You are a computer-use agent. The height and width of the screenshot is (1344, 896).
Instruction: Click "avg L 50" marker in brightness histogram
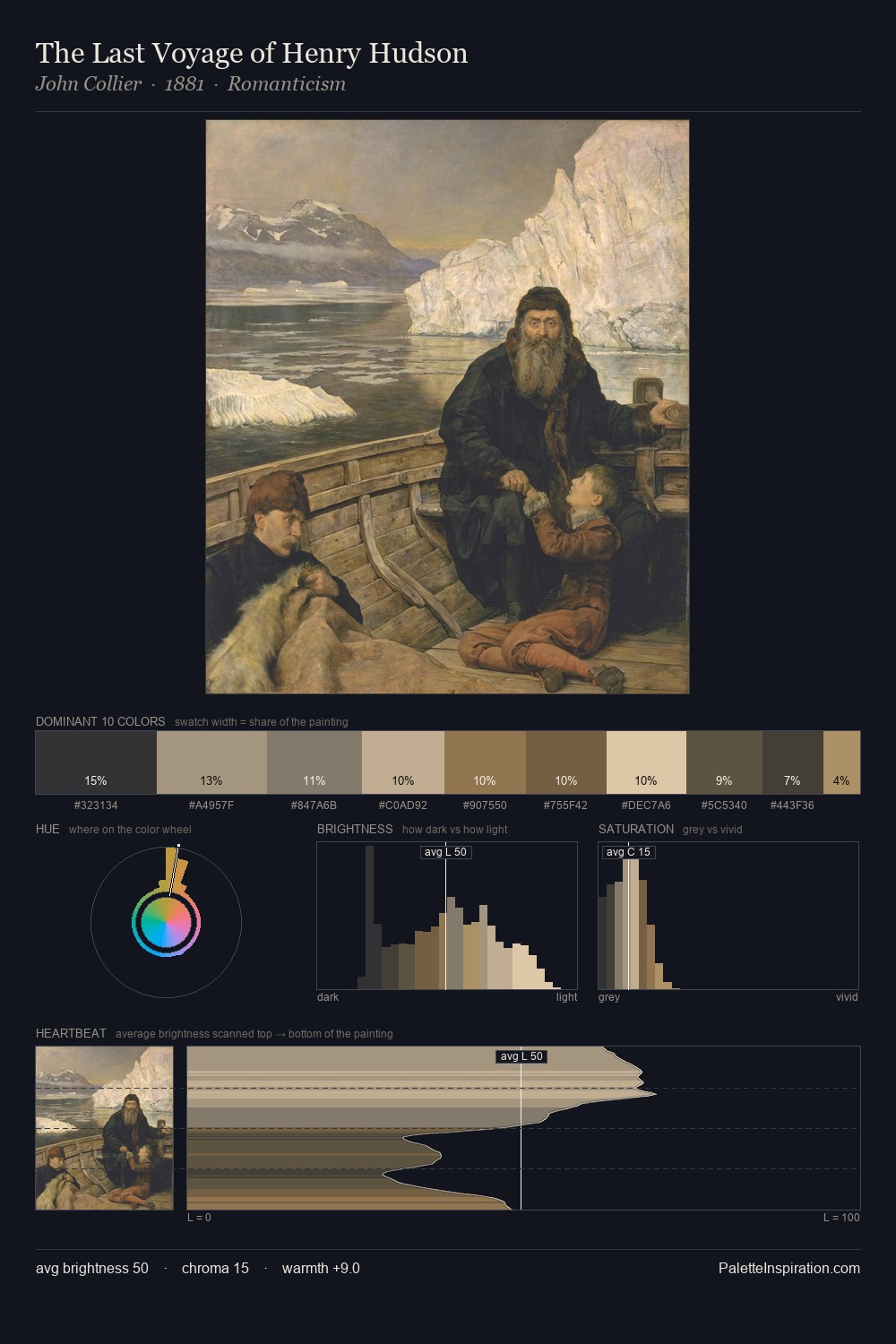[x=445, y=852]
